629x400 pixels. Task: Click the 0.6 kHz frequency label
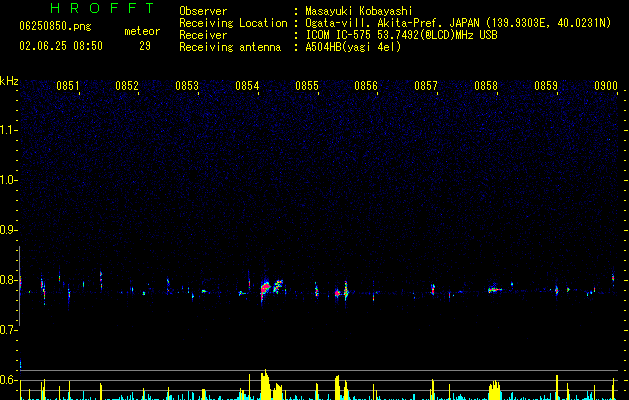pos(8,380)
